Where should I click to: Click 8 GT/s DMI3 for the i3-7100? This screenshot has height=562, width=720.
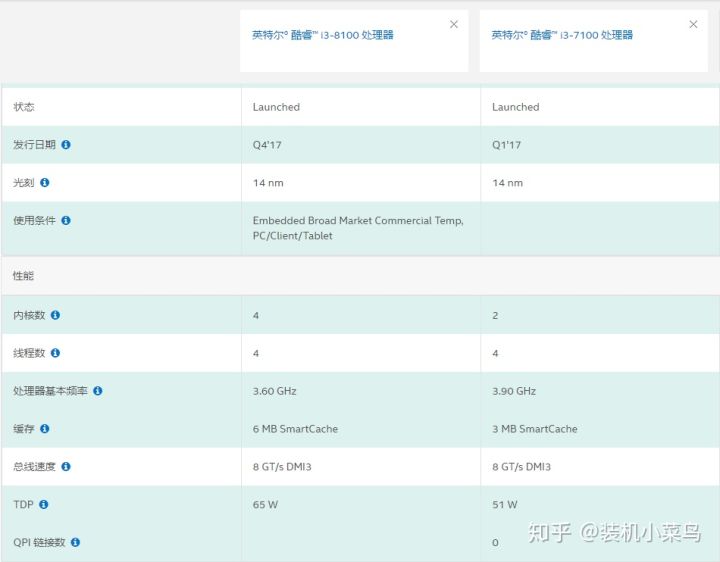pyautogui.click(x=521, y=467)
